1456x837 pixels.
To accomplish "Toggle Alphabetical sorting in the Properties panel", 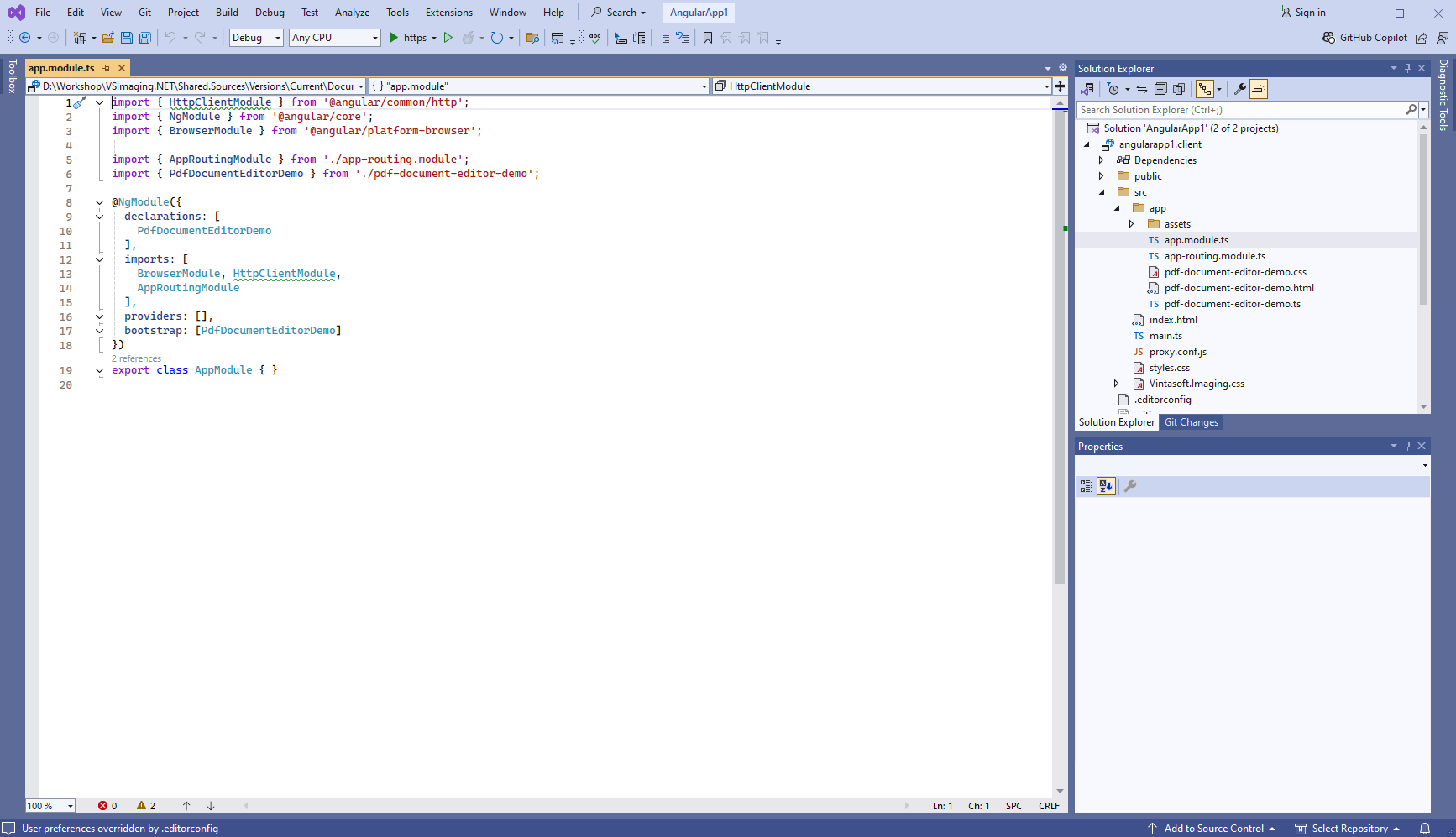I will point(1106,486).
